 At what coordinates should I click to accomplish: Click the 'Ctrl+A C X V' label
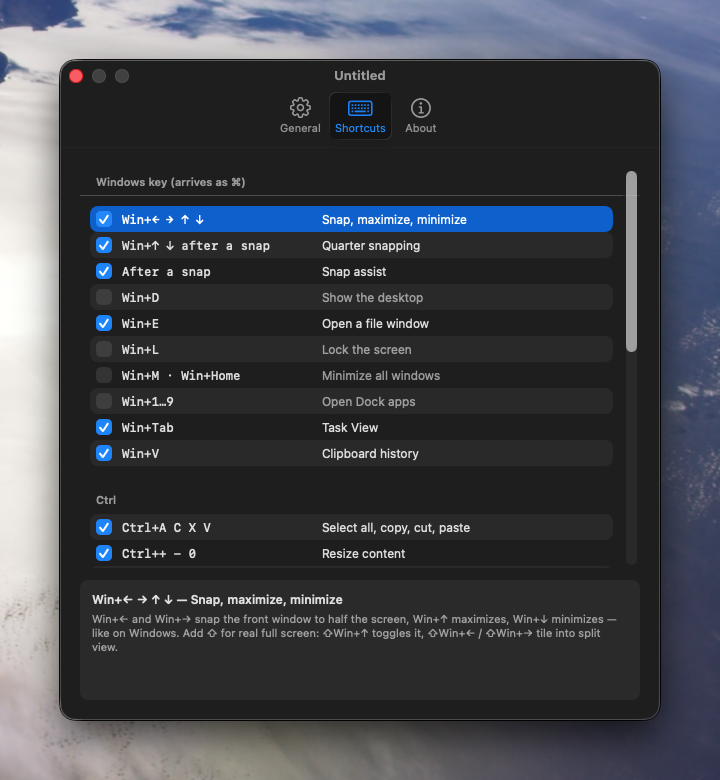(166, 528)
